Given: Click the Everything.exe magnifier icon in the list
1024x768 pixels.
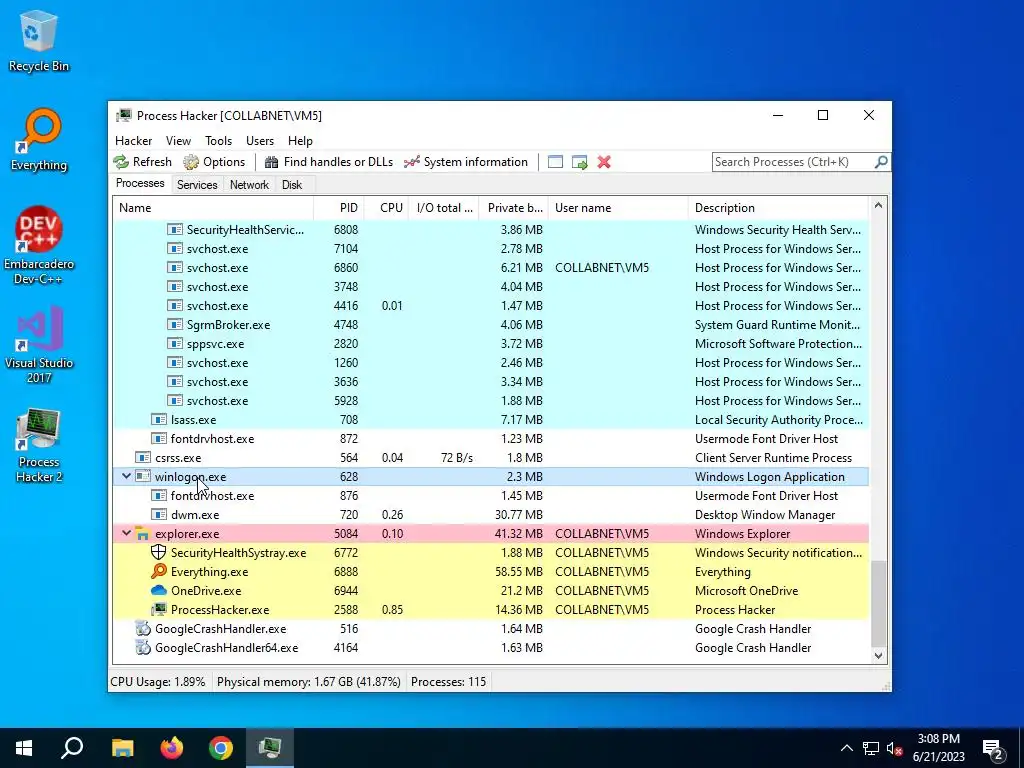Looking at the screenshot, I should tap(159, 571).
